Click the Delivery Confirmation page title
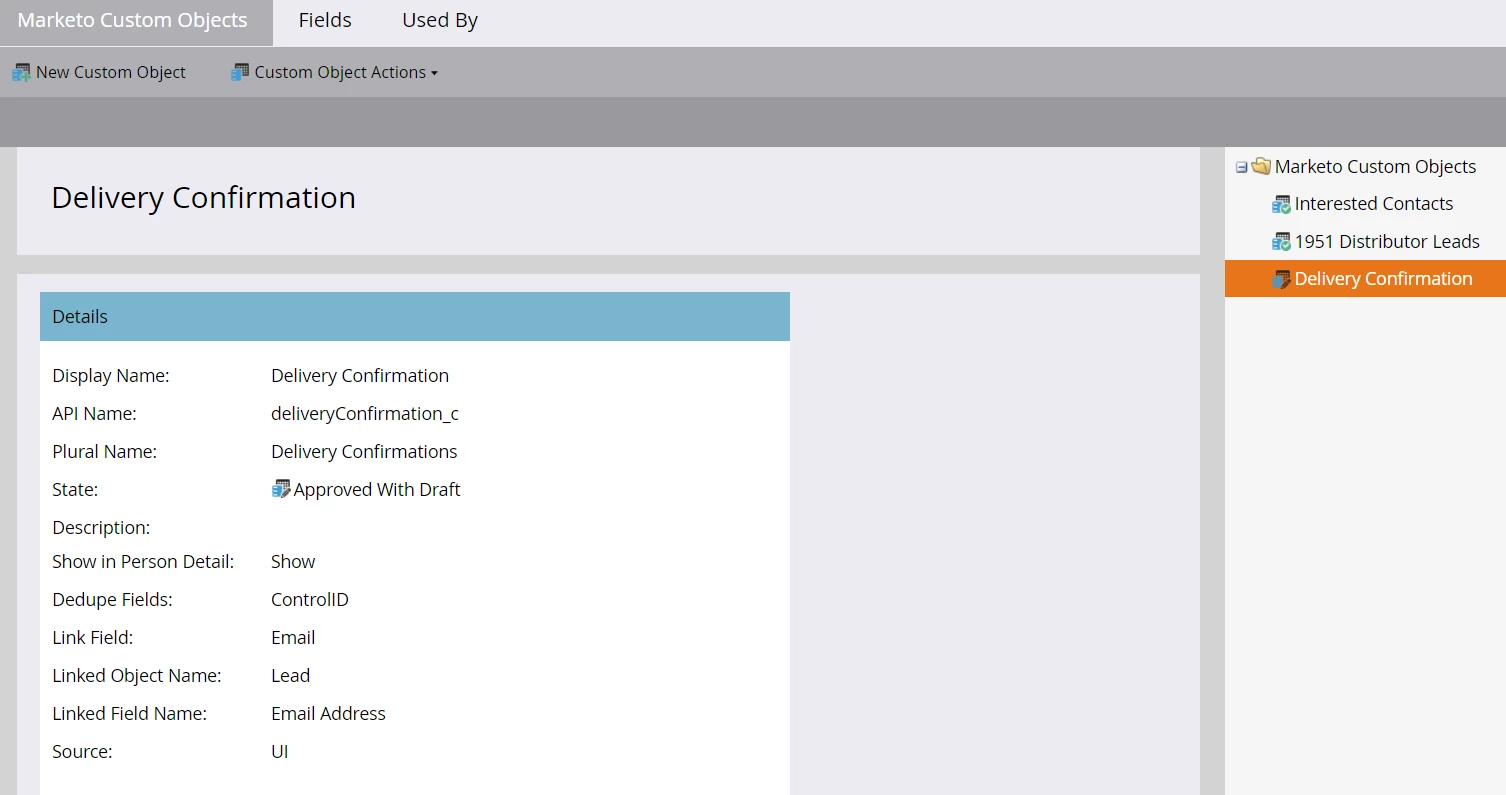The width and height of the screenshot is (1506, 795). tap(204, 198)
